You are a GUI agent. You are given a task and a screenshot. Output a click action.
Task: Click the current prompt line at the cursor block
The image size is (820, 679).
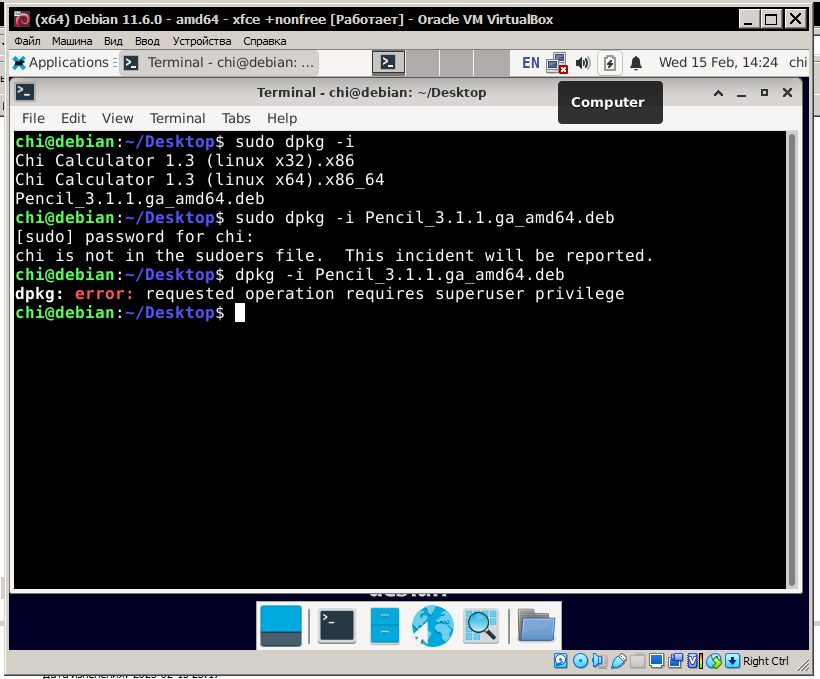(240, 313)
